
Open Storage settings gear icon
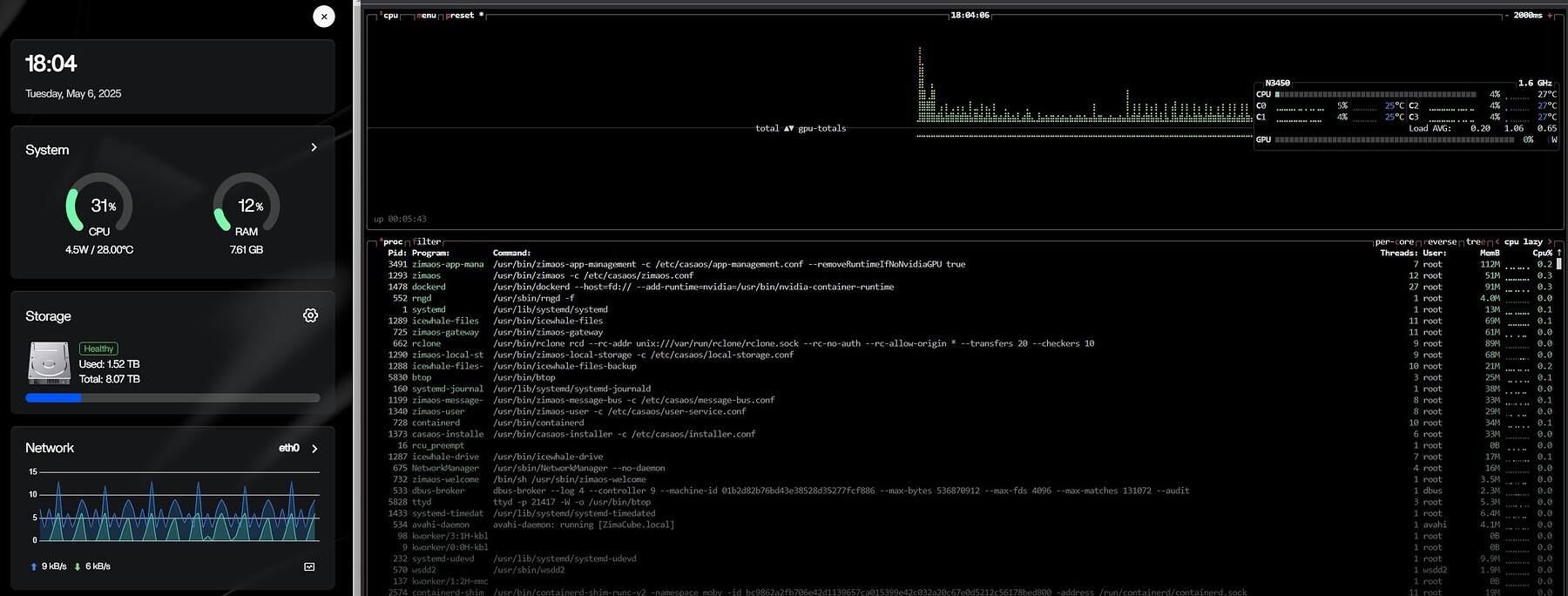[x=310, y=315]
